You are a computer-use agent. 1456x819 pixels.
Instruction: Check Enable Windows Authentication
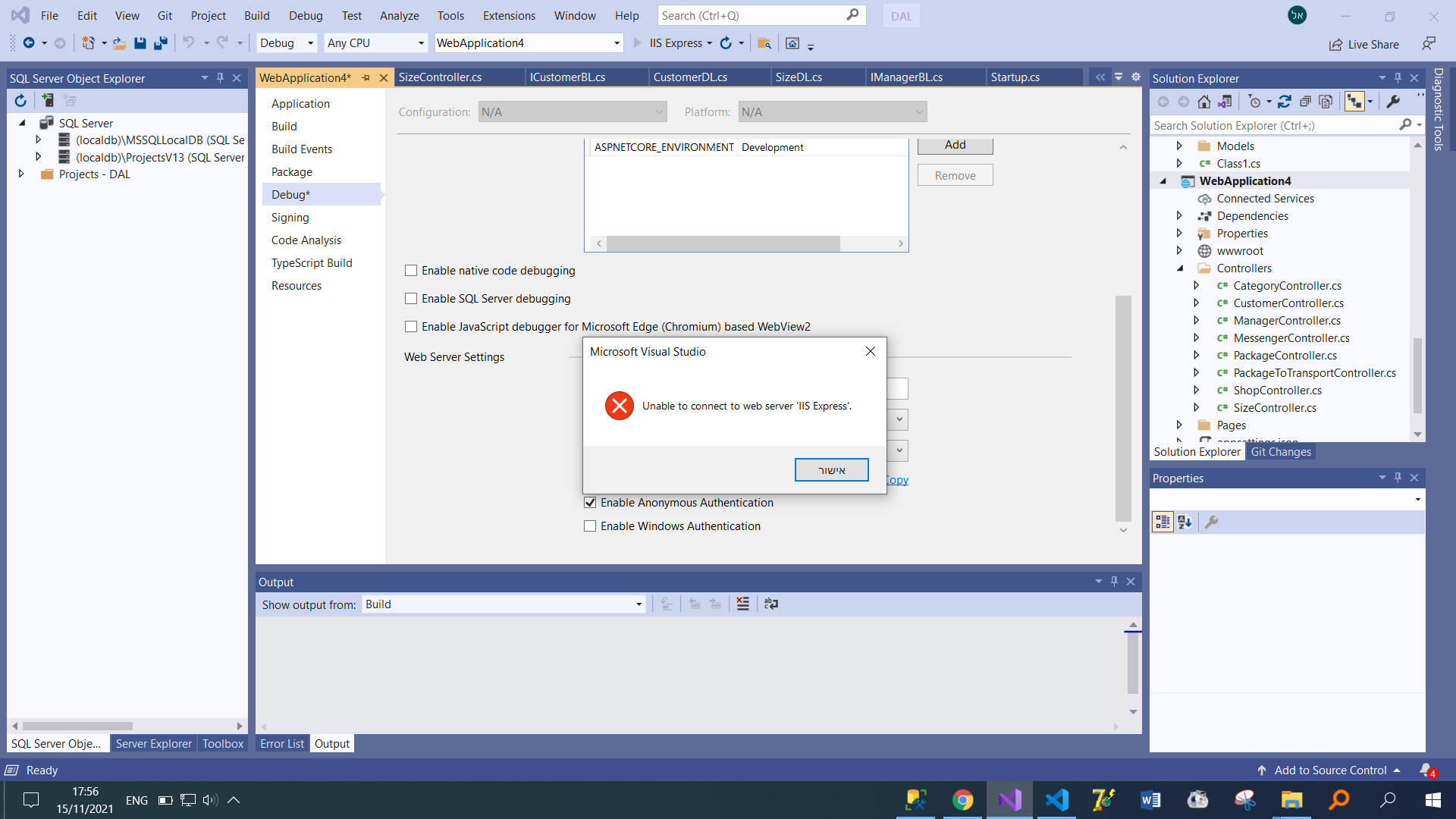point(590,526)
